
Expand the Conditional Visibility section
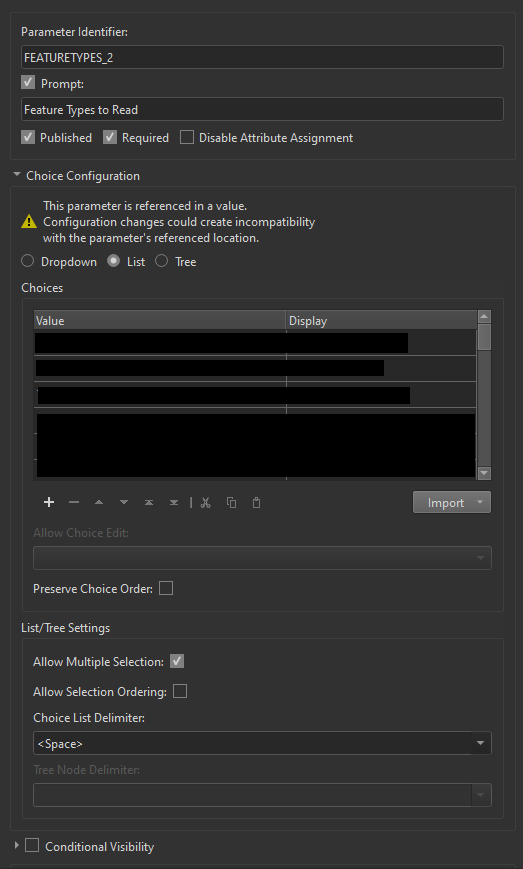coord(16,846)
